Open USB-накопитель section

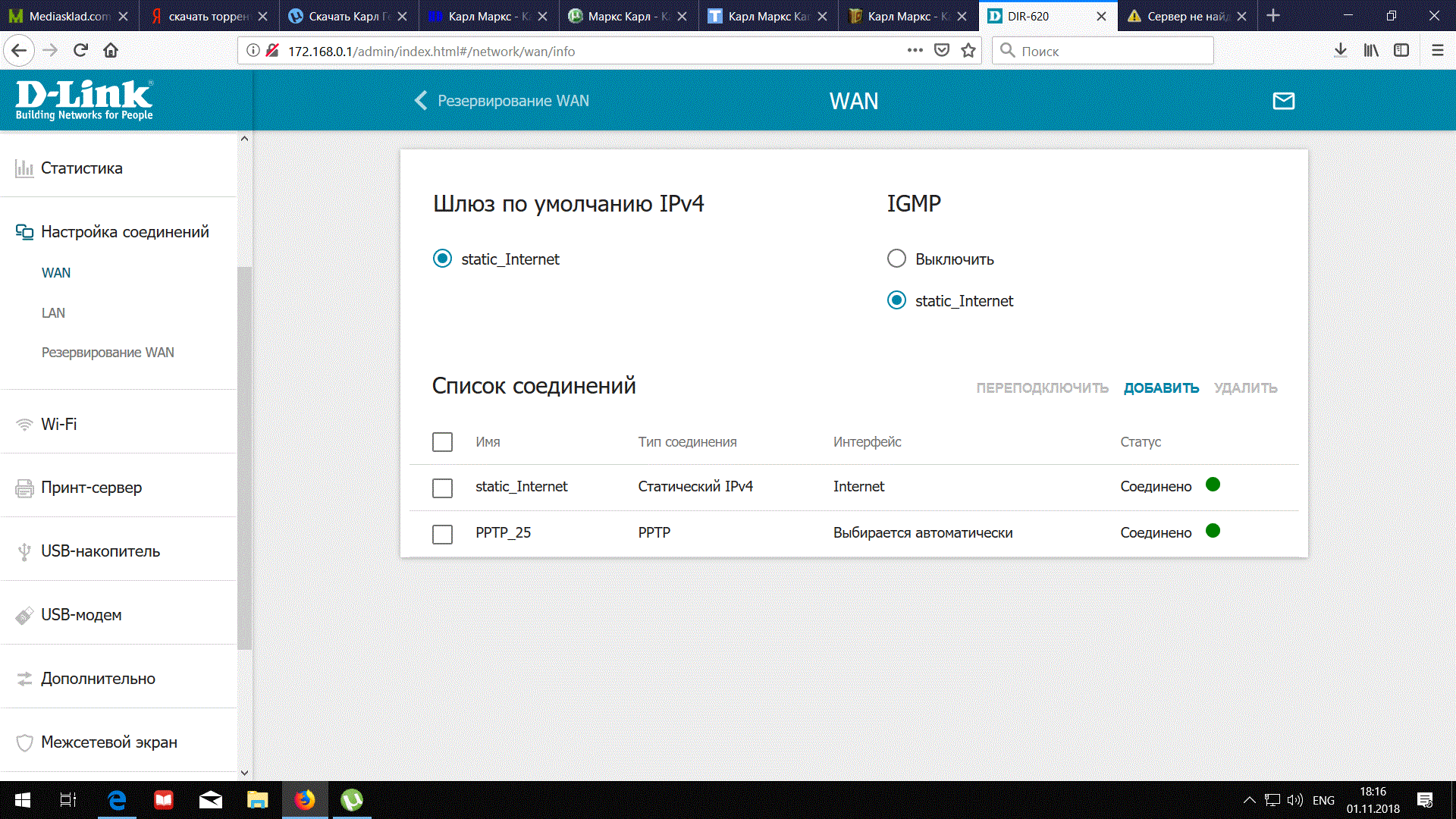click(100, 551)
